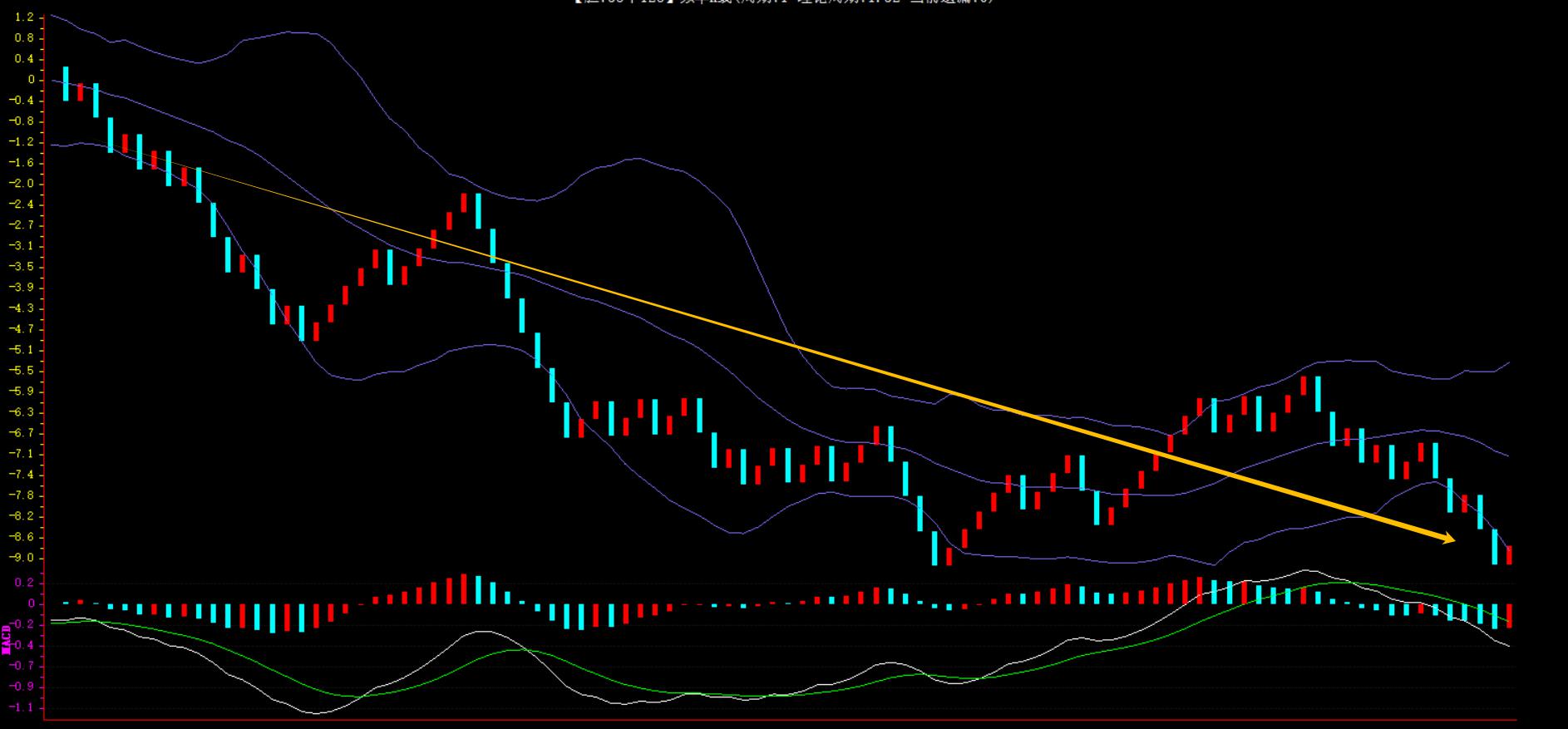
Task: Select the last red candle at far right
Action: tap(1509, 555)
